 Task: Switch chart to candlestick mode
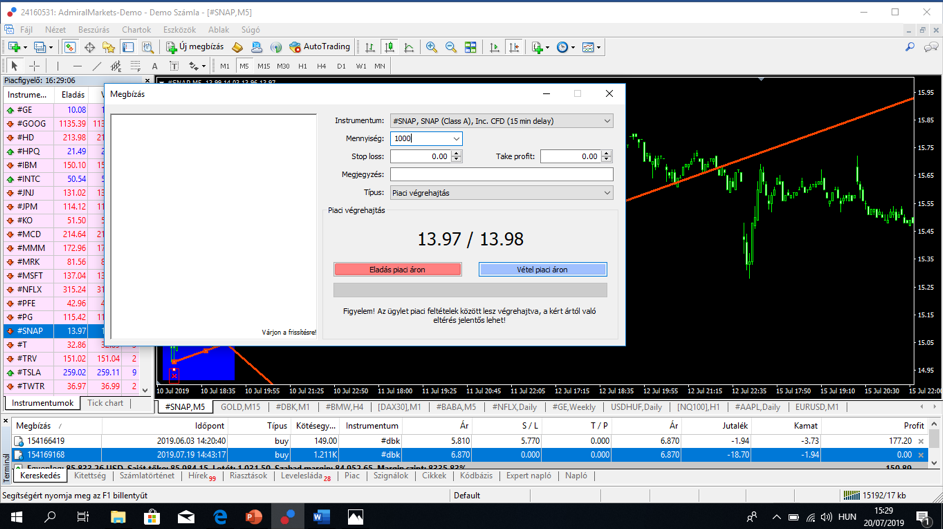tap(390, 47)
